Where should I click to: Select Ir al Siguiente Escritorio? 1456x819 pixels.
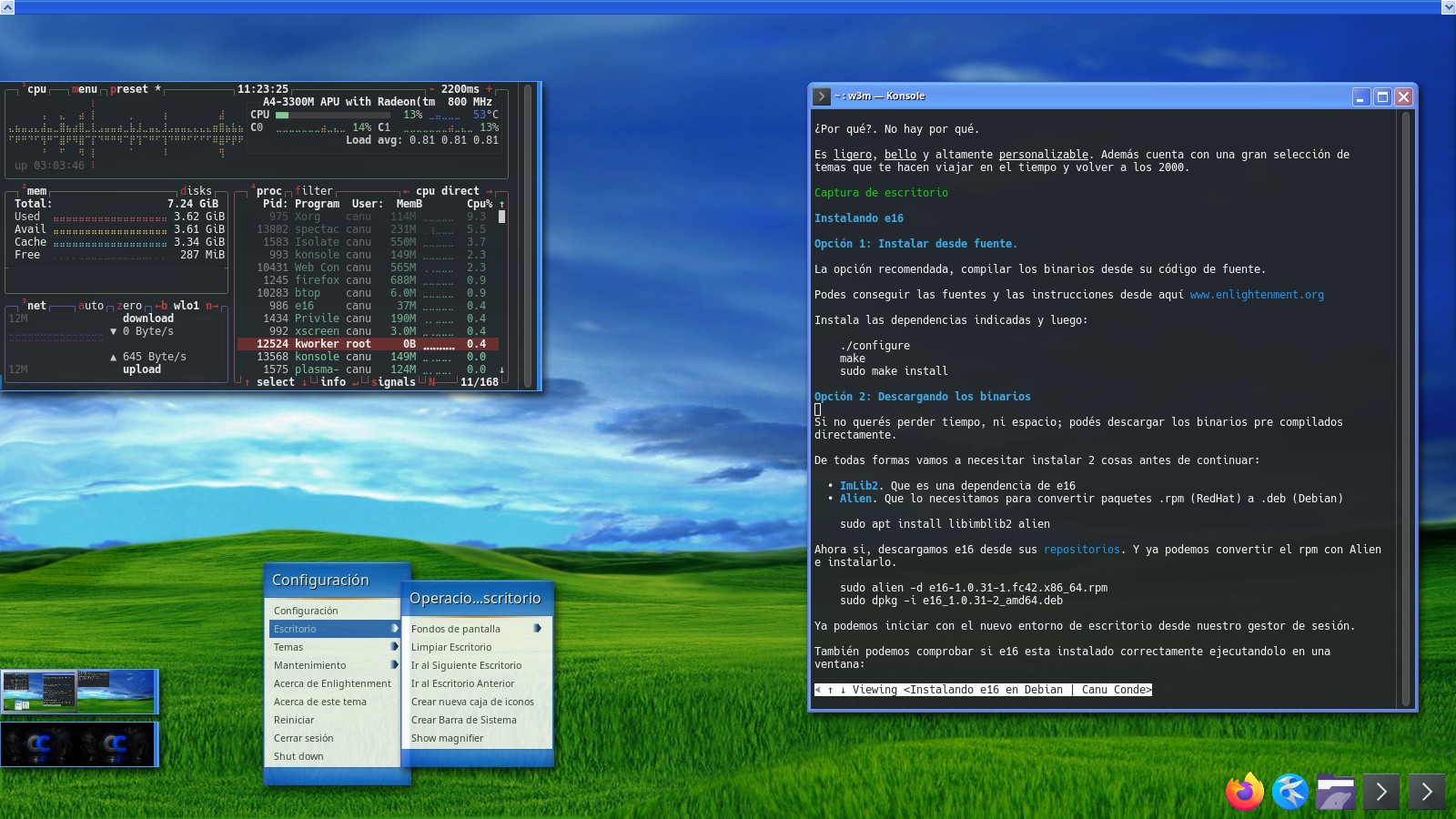click(x=477, y=665)
